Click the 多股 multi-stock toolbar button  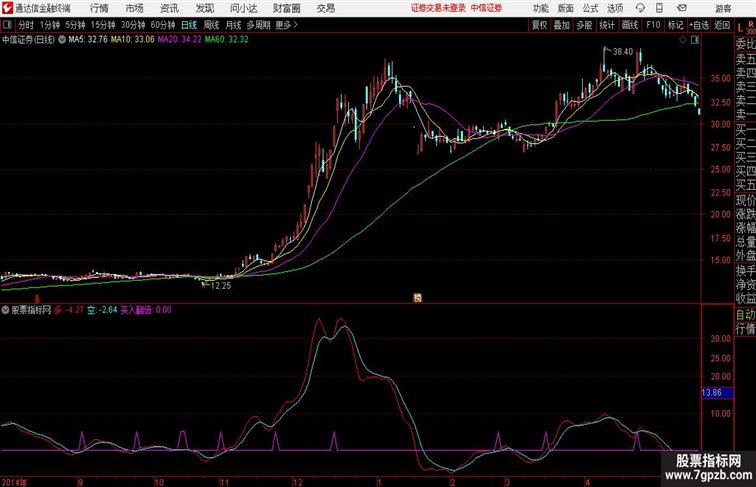coord(584,25)
